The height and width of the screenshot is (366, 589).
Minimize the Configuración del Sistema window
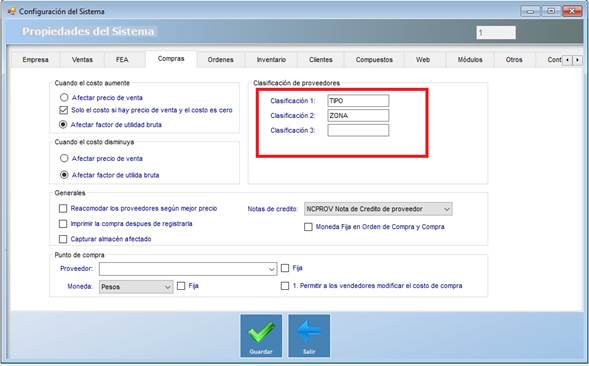[530, 11]
